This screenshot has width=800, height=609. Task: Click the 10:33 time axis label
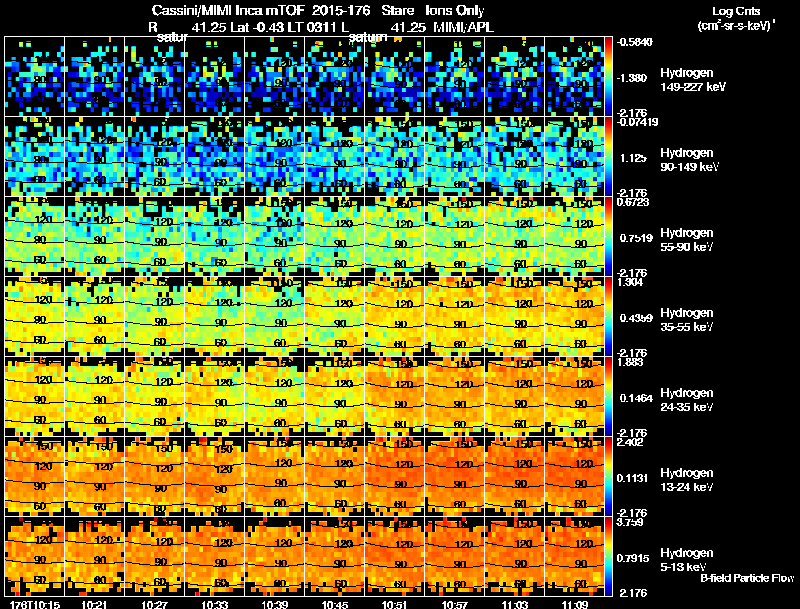click(215, 604)
